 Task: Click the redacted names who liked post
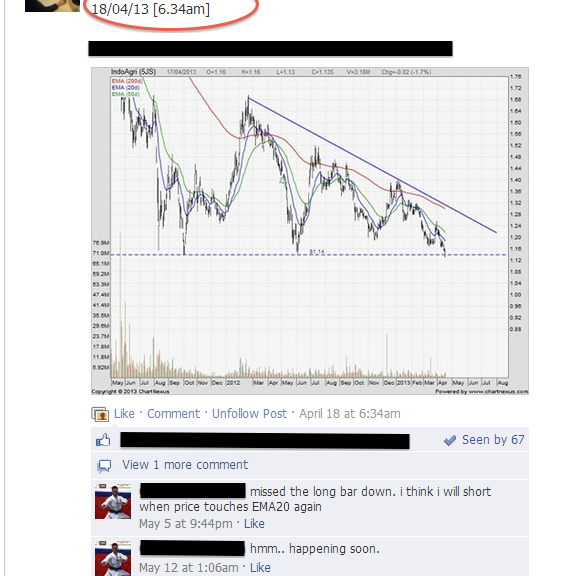tap(265, 440)
